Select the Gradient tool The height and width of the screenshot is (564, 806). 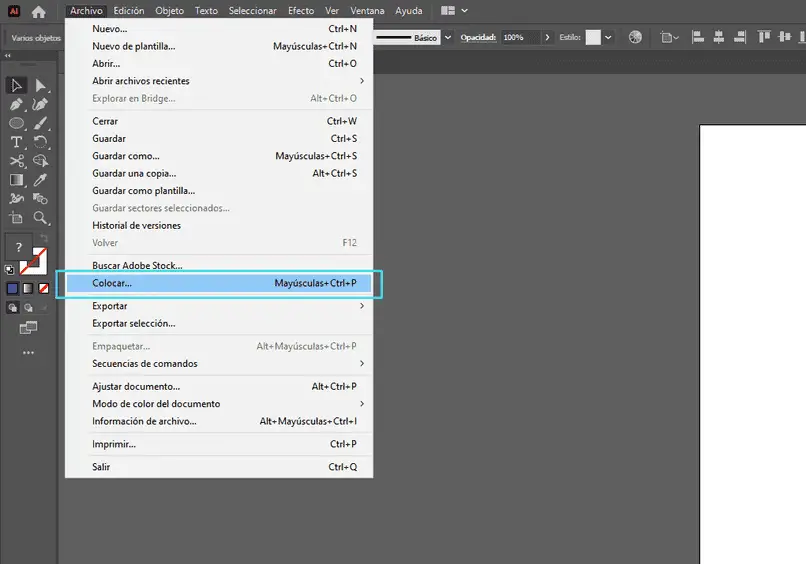16,180
